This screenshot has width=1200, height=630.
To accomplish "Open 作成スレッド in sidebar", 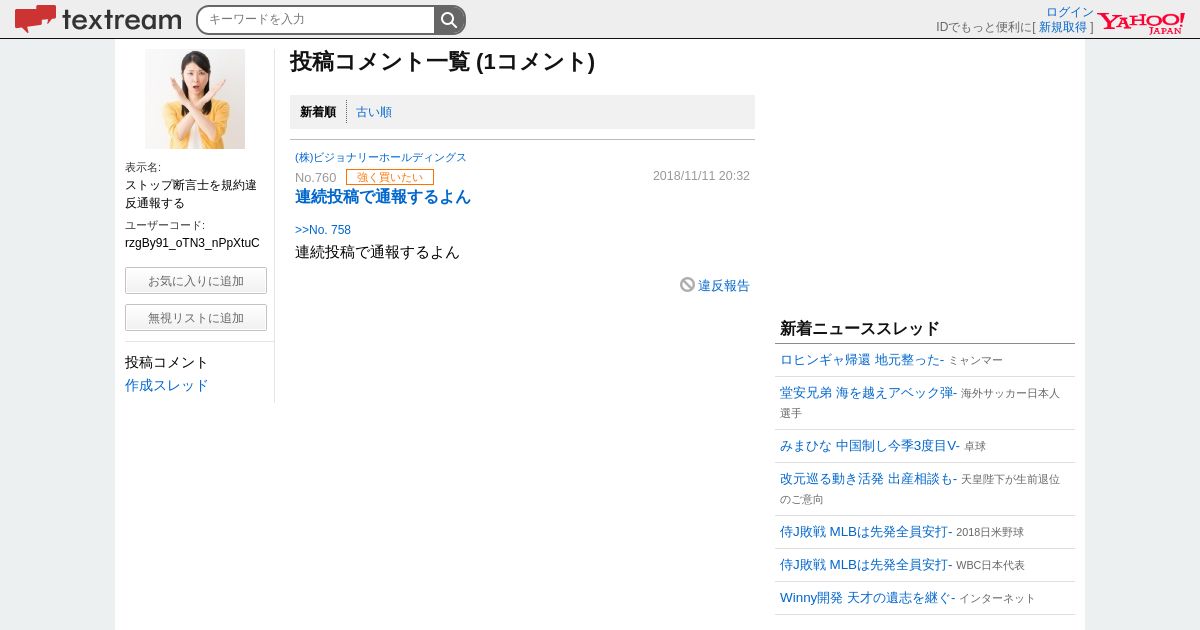I will (167, 385).
